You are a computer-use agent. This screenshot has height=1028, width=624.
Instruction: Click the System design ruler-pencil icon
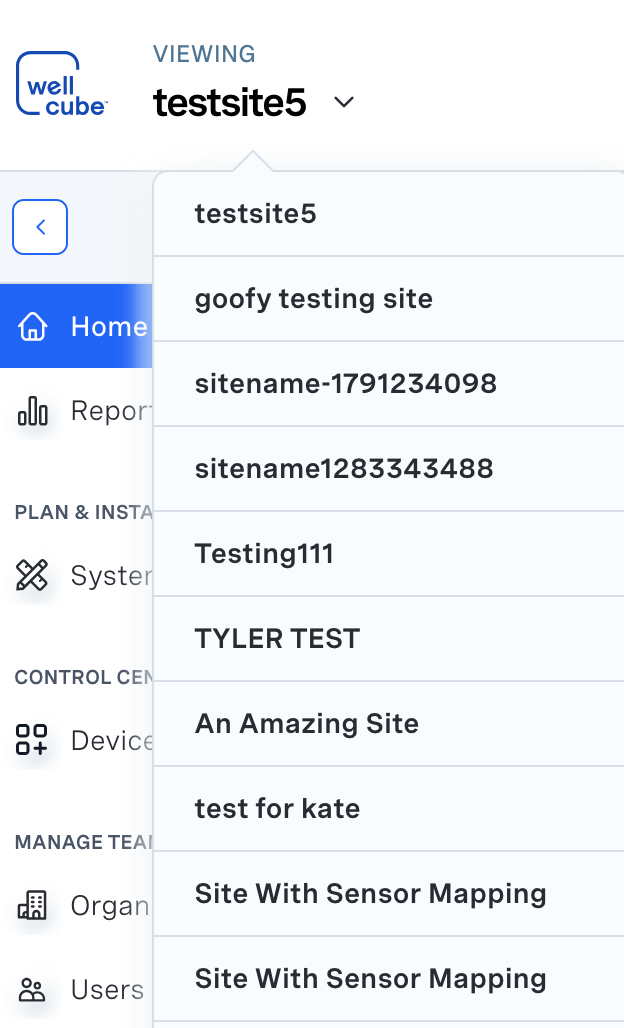point(32,575)
